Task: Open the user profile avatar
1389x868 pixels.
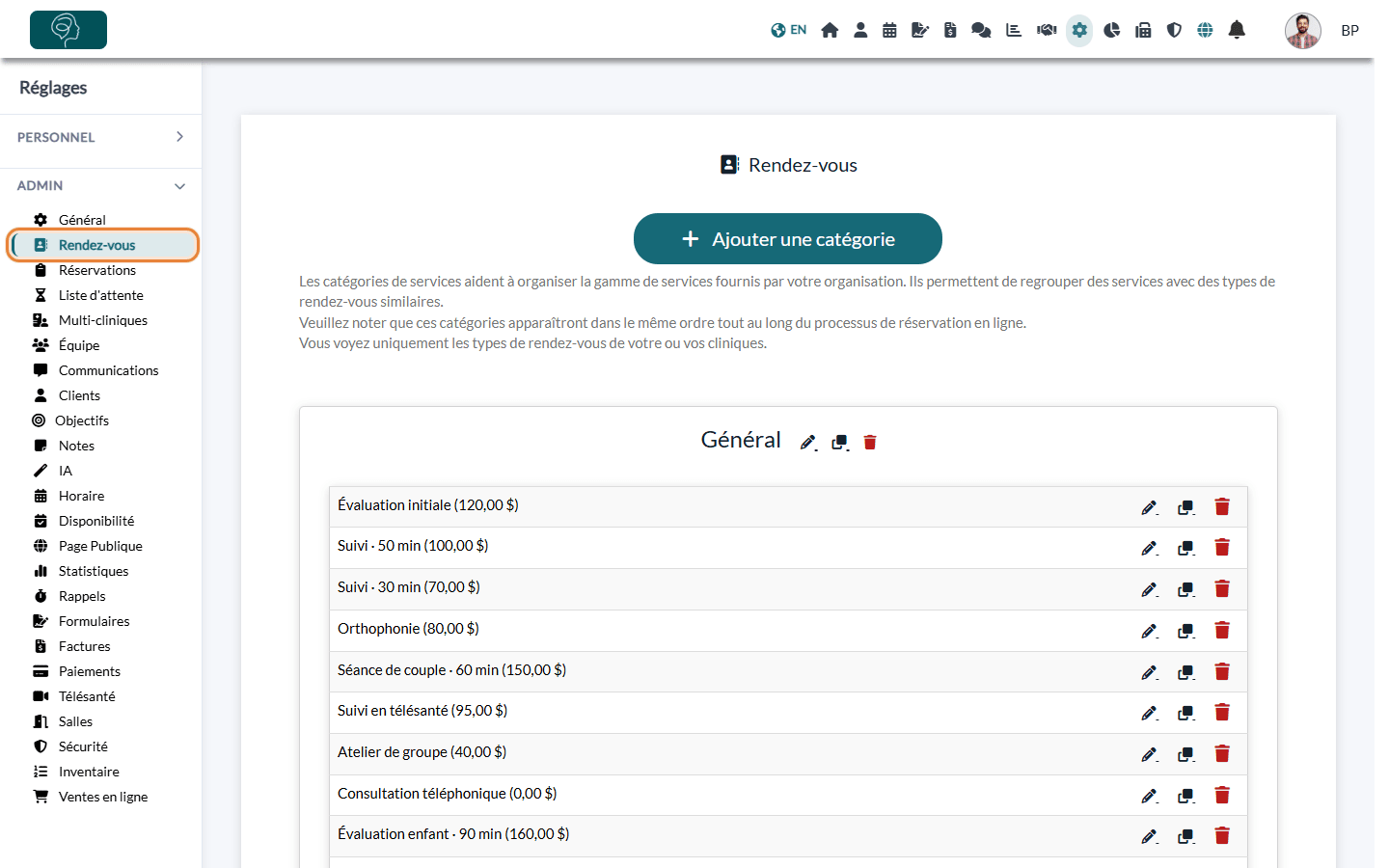Action: pyautogui.click(x=1303, y=30)
